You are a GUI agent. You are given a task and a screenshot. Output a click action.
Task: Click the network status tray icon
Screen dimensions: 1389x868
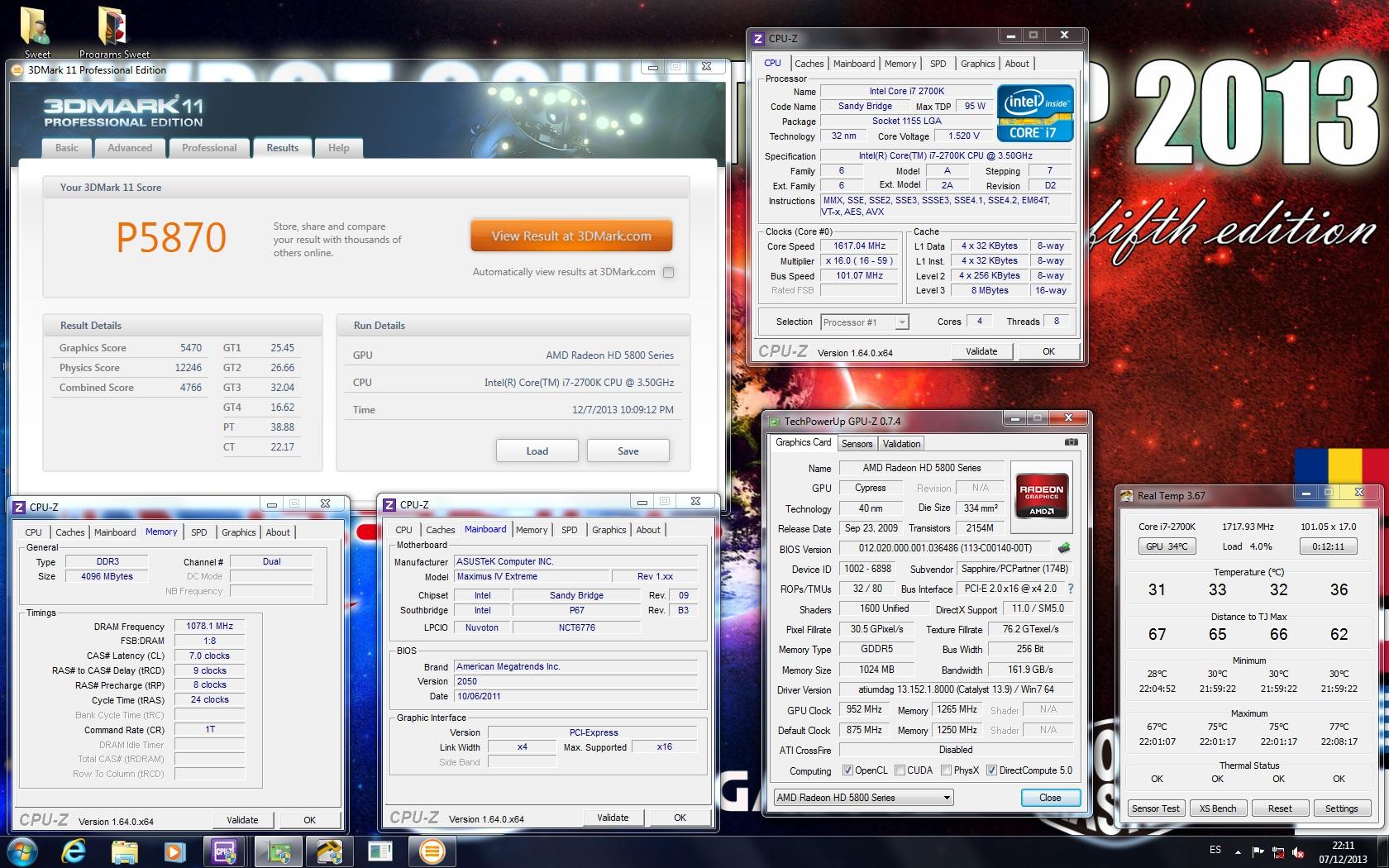(1278, 851)
